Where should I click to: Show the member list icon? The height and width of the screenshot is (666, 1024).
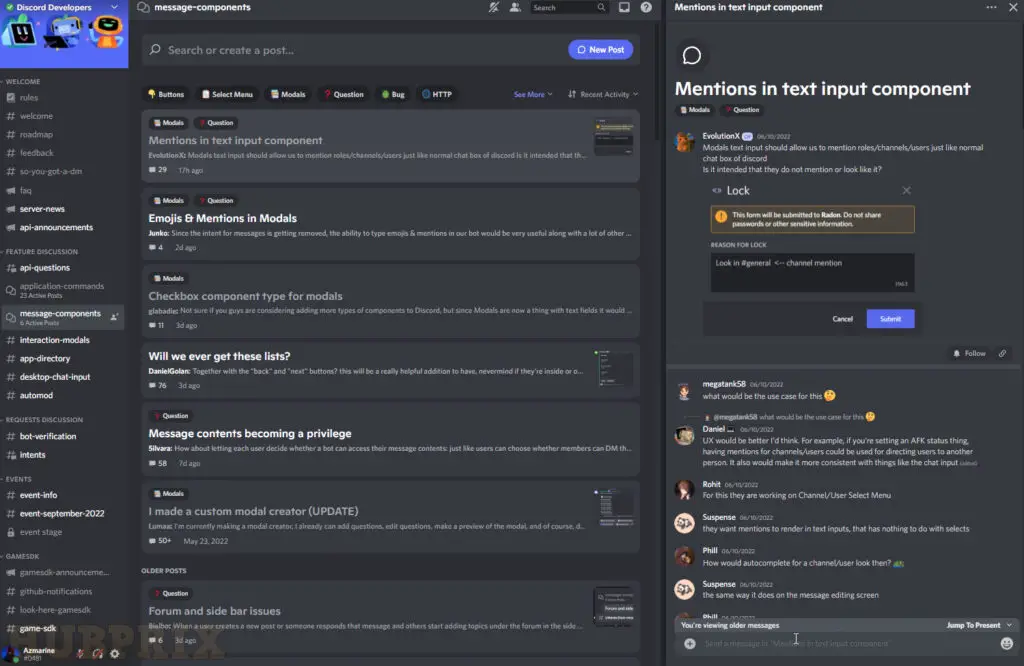pyautogui.click(x=515, y=7)
